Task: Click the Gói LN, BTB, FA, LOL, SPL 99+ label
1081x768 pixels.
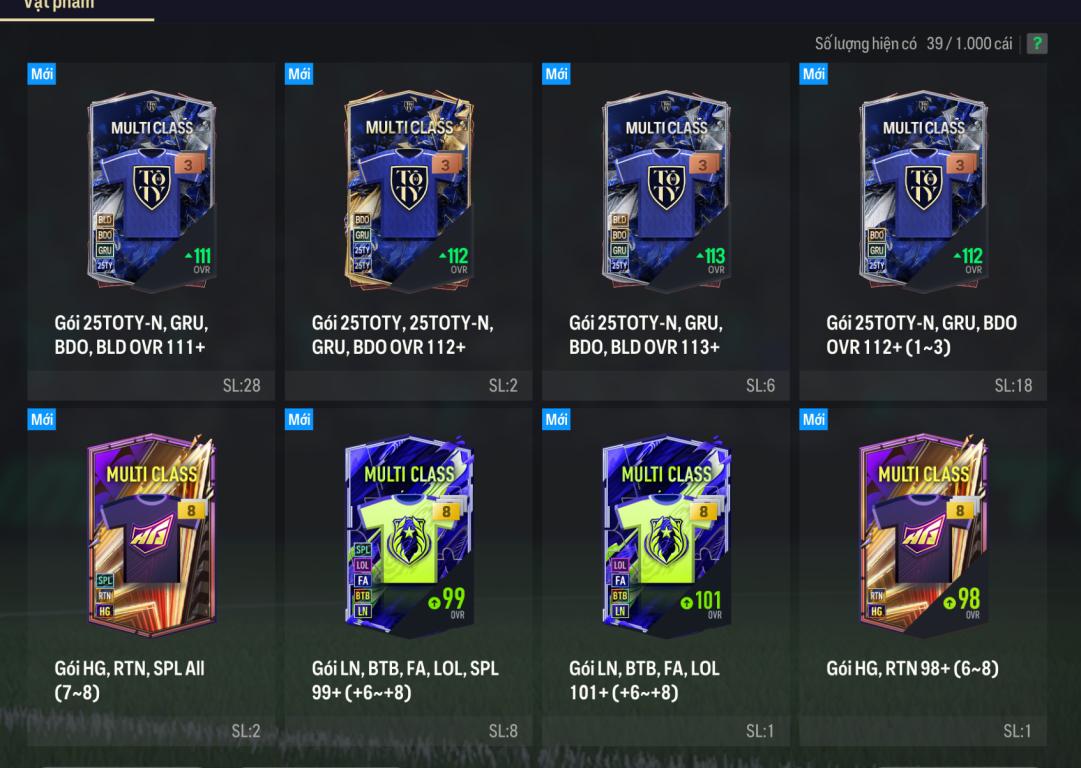Action: [x=405, y=680]
